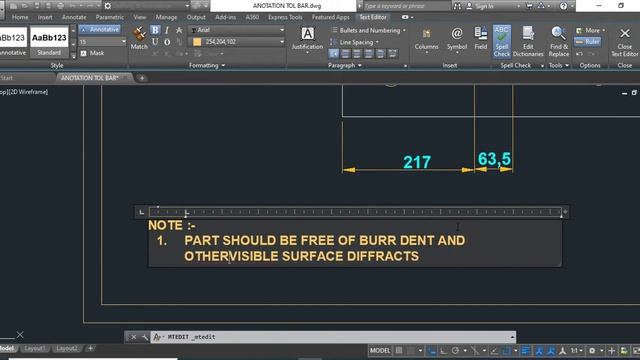This screenshot has height=360, width=640.
Task: Select center paragraph alignment icon
Action: [x=357, y=53]
